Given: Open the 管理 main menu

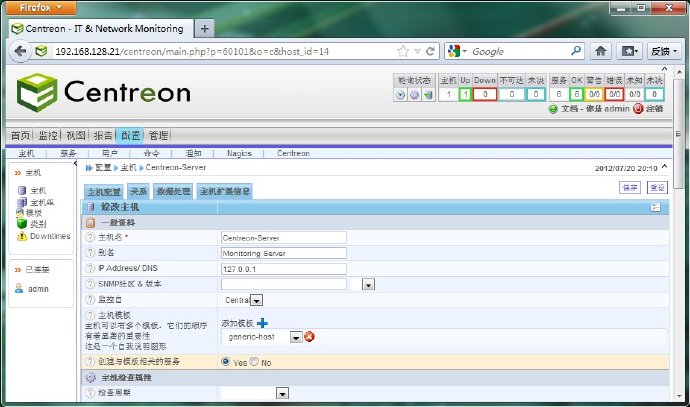Looking at the screenshot, I should tap(158, 136).
